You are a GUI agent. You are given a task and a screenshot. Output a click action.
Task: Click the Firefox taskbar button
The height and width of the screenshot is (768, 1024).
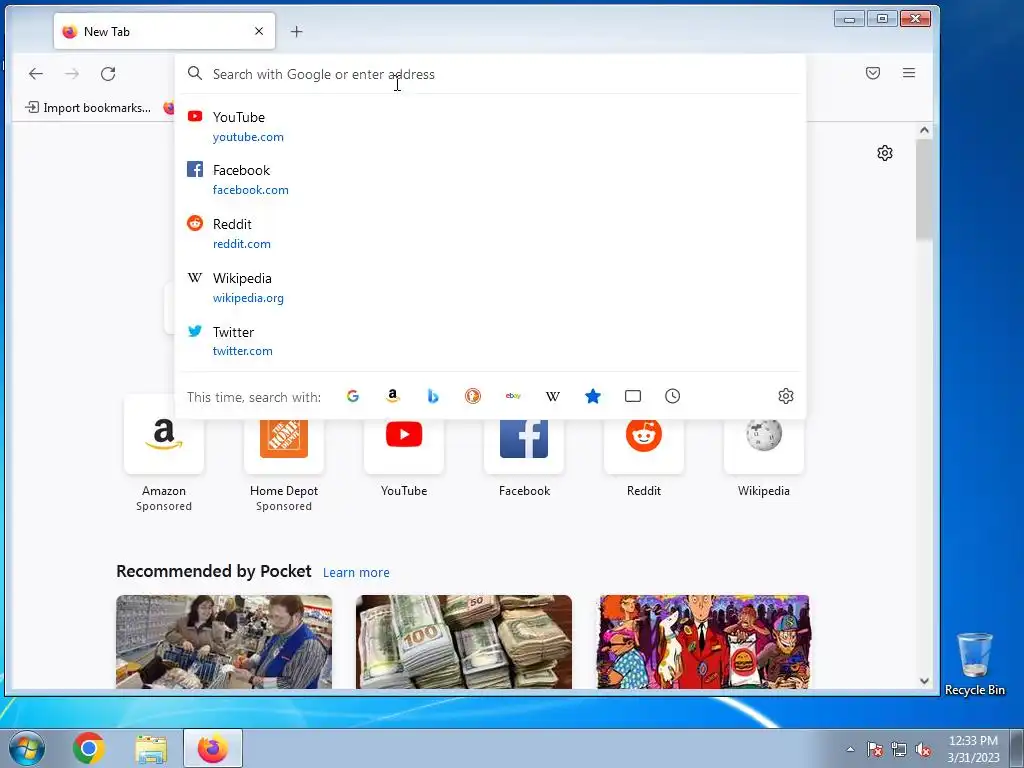[213, 748]
